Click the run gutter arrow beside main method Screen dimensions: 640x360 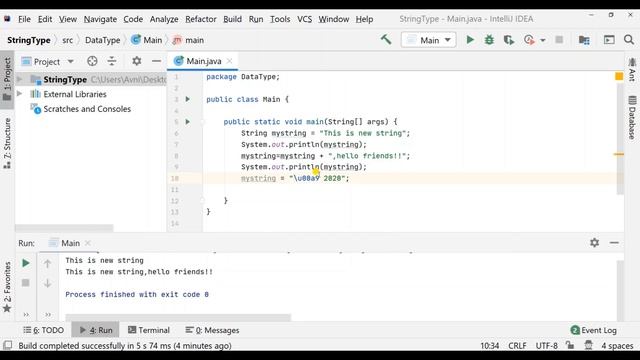click(x=188, y=122)
